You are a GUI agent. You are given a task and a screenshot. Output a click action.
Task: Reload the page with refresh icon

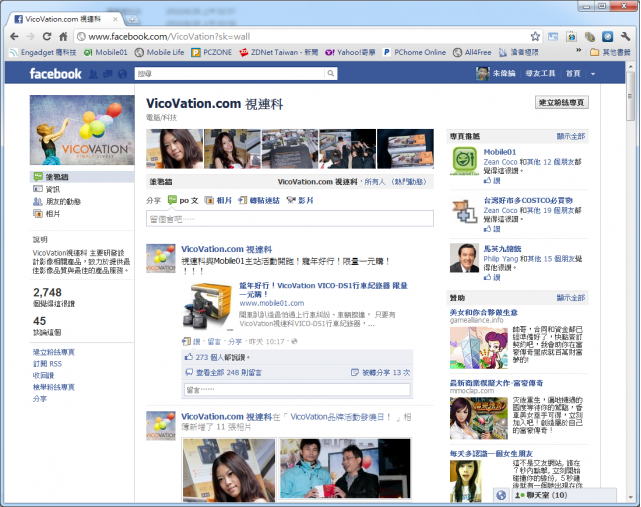click(47, 36)
